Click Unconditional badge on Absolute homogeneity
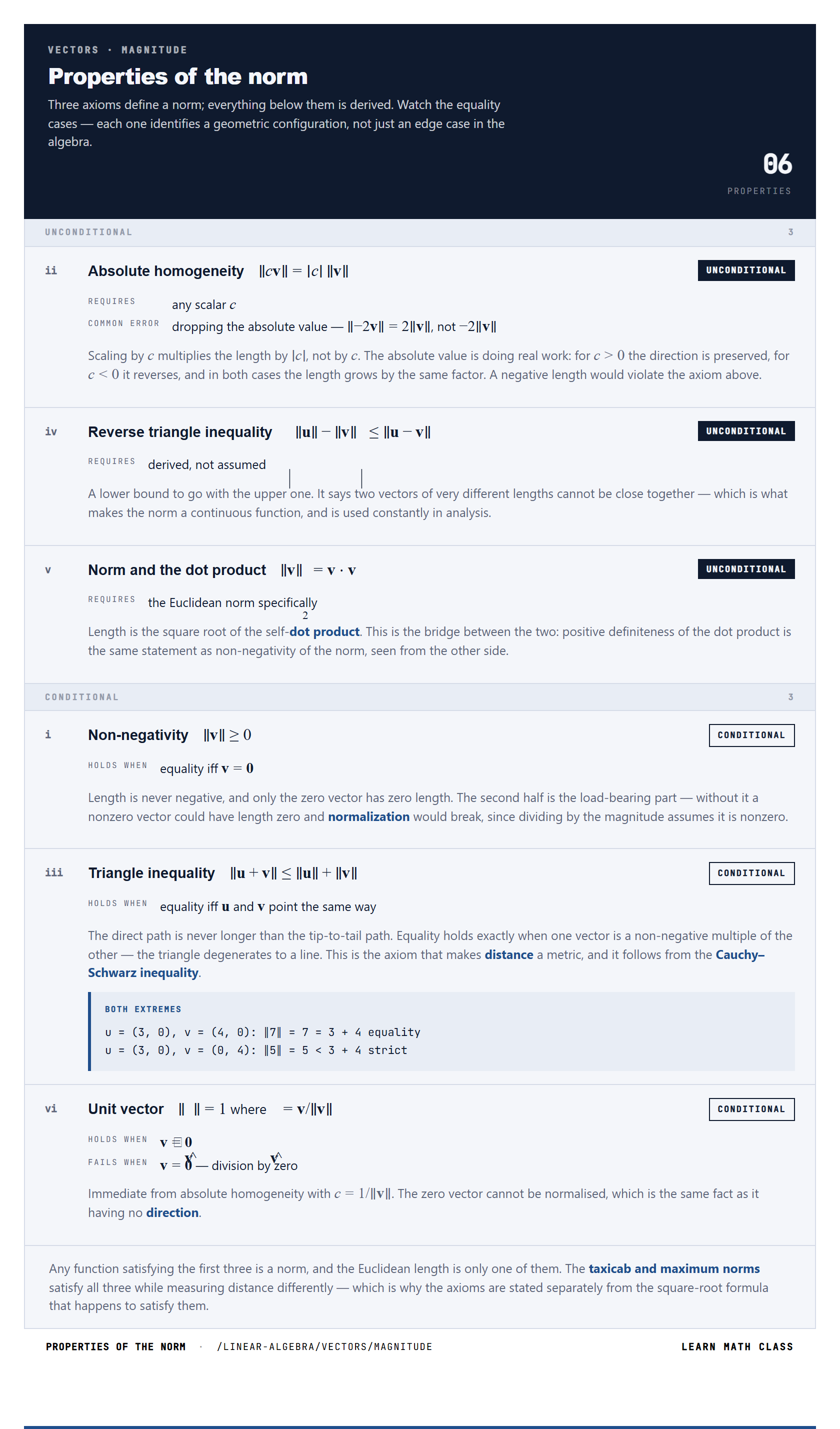The image size is (840, 1429). (x=746, y=270)
